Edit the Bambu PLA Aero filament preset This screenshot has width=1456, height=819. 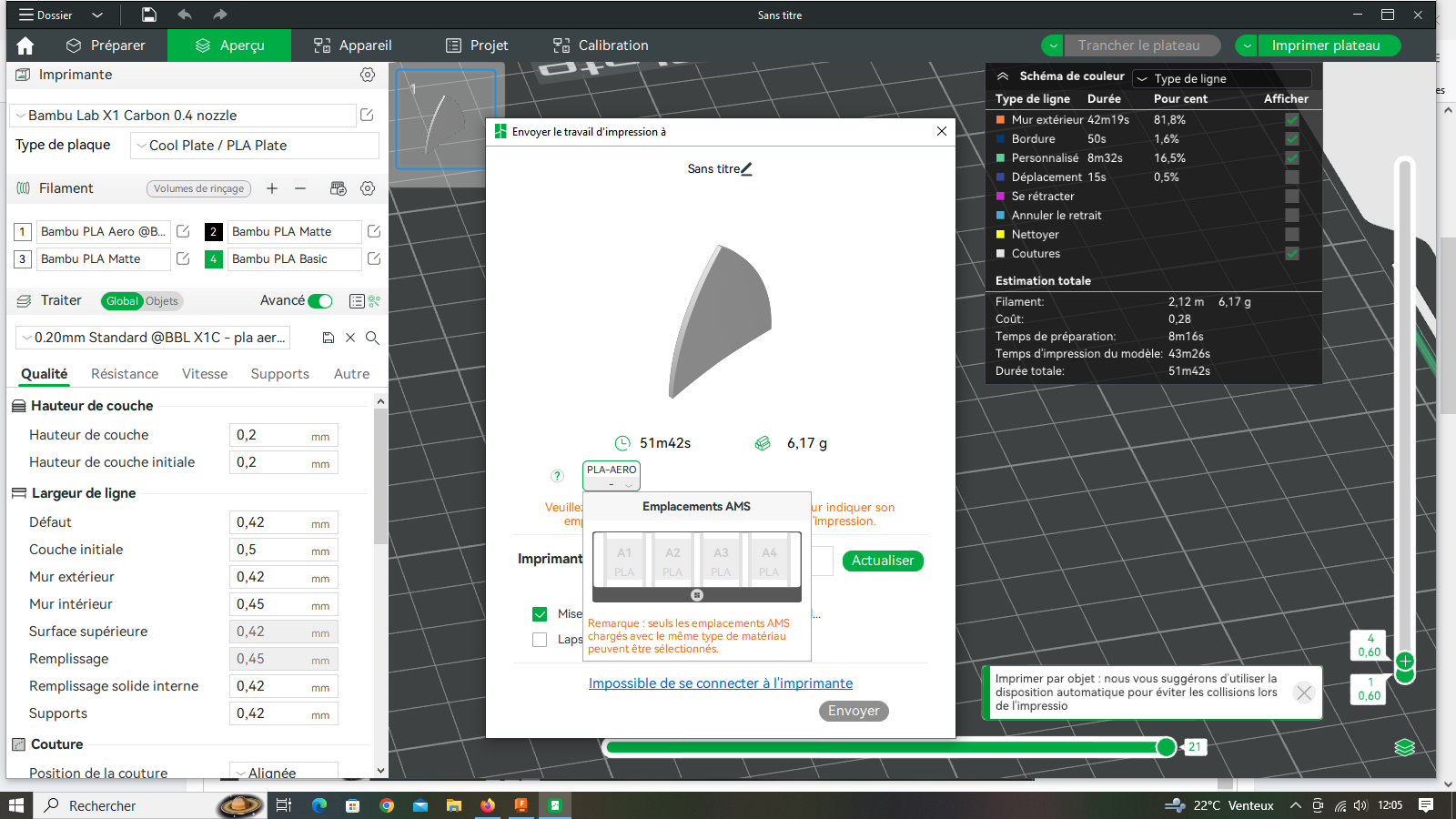pos(183,232)
